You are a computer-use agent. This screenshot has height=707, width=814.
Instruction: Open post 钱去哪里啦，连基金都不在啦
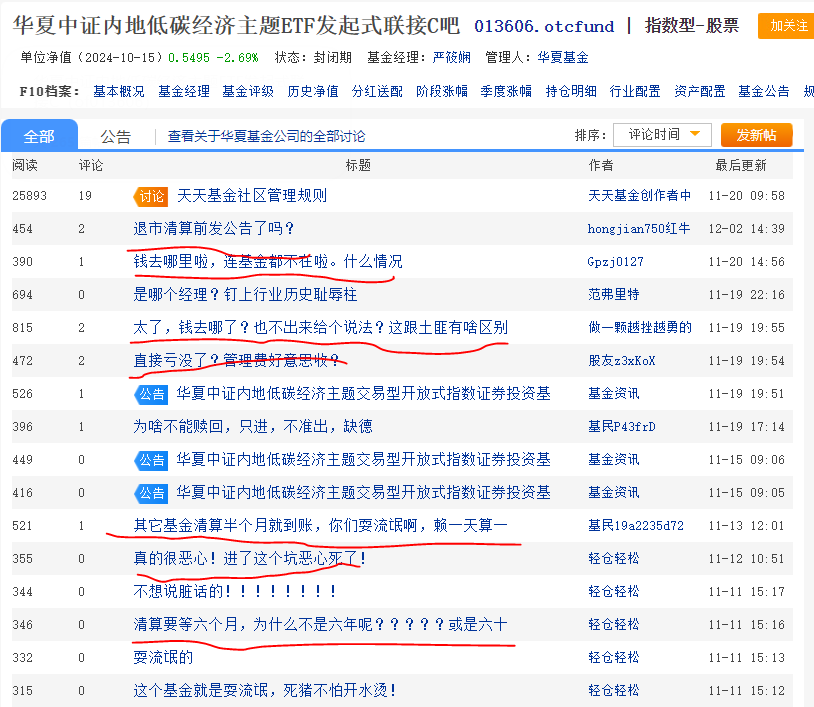pyautogui.click(x=268, y=262)
